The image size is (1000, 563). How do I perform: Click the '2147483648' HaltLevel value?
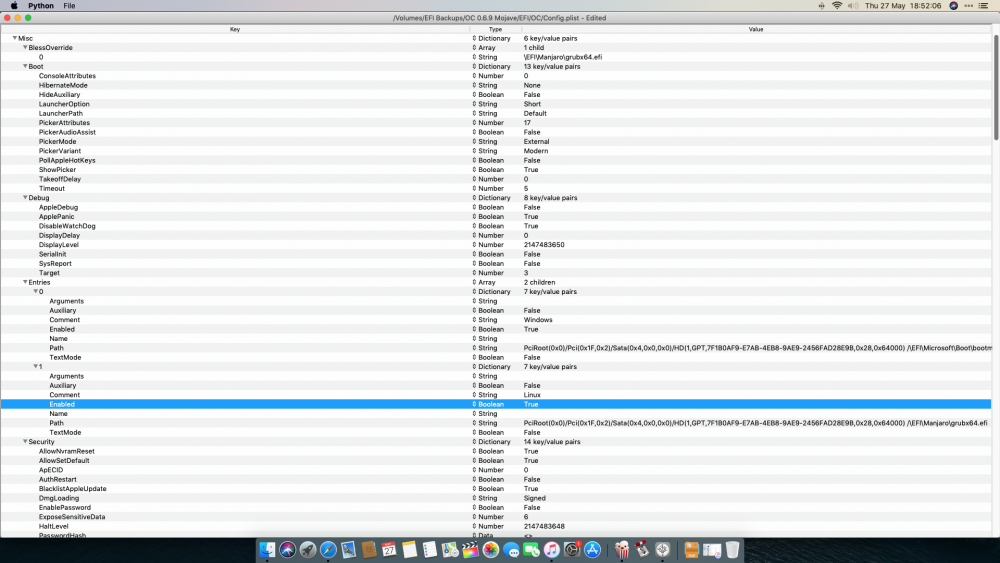click(x=544, y=526)
